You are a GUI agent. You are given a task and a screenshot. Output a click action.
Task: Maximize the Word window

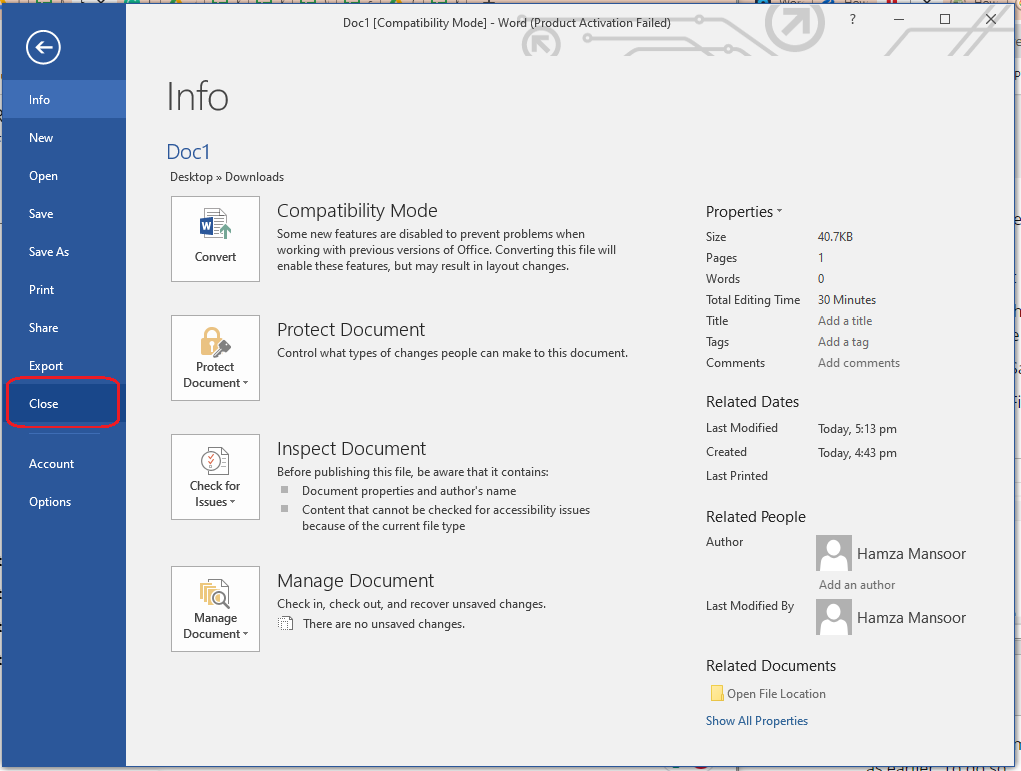point(945,20)
